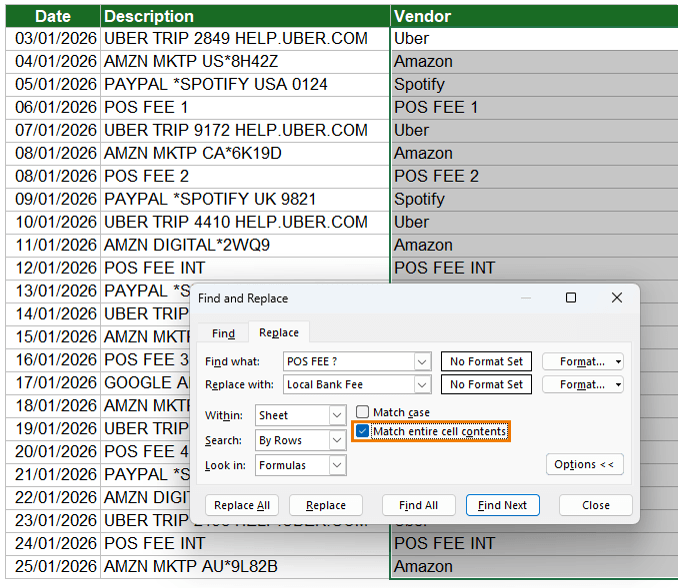The height and width of the screenshot is (588, 678).
Task: Collapse options with Options << button
Action: (x=584, y=464)
